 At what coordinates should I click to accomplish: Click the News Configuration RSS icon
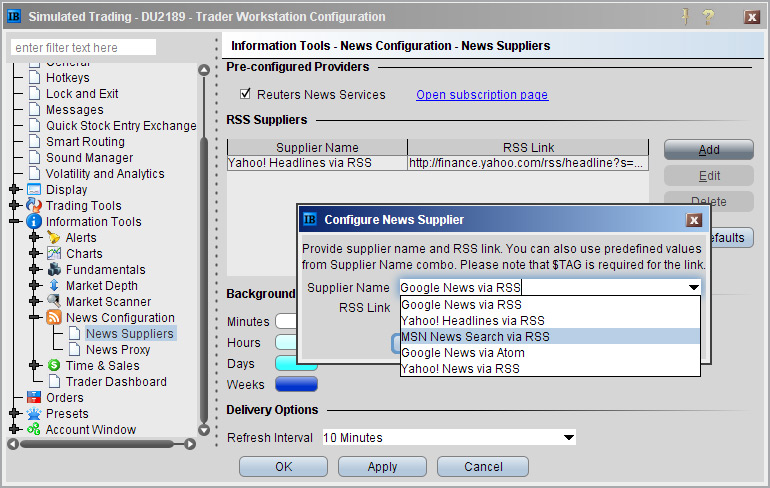pos(54,317)
